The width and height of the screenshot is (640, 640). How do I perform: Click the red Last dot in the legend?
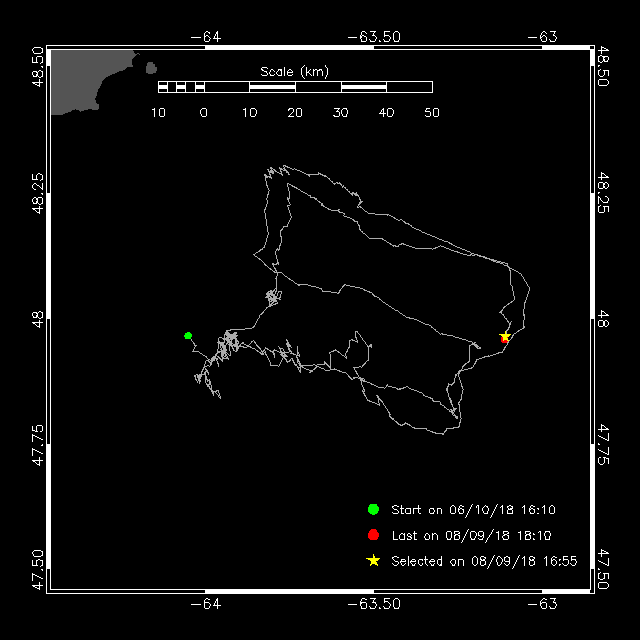373,535
